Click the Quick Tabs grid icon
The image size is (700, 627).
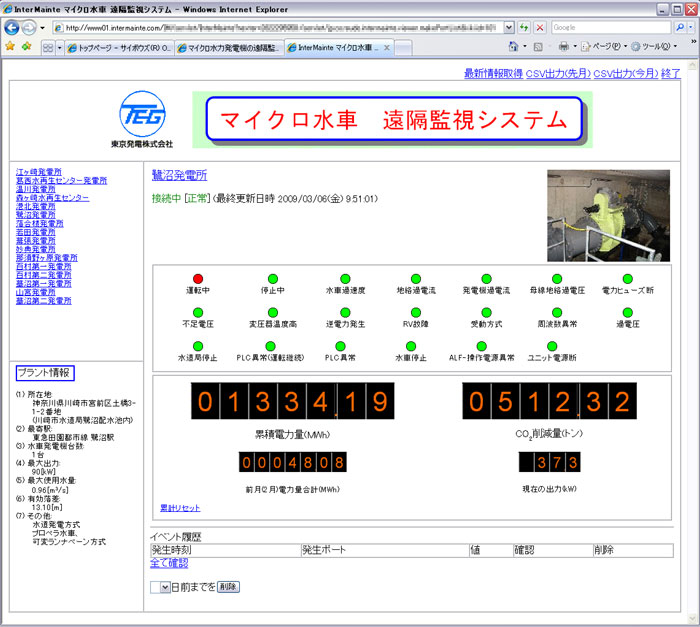(x=49, y=47)
